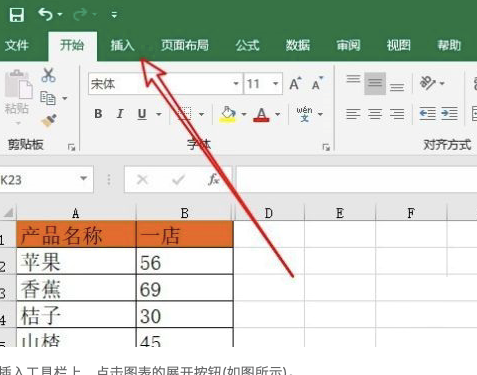This screenshot has width=477, height=375.
Task: Expand underline style dropdown arrow
Action: coord(159,114)
